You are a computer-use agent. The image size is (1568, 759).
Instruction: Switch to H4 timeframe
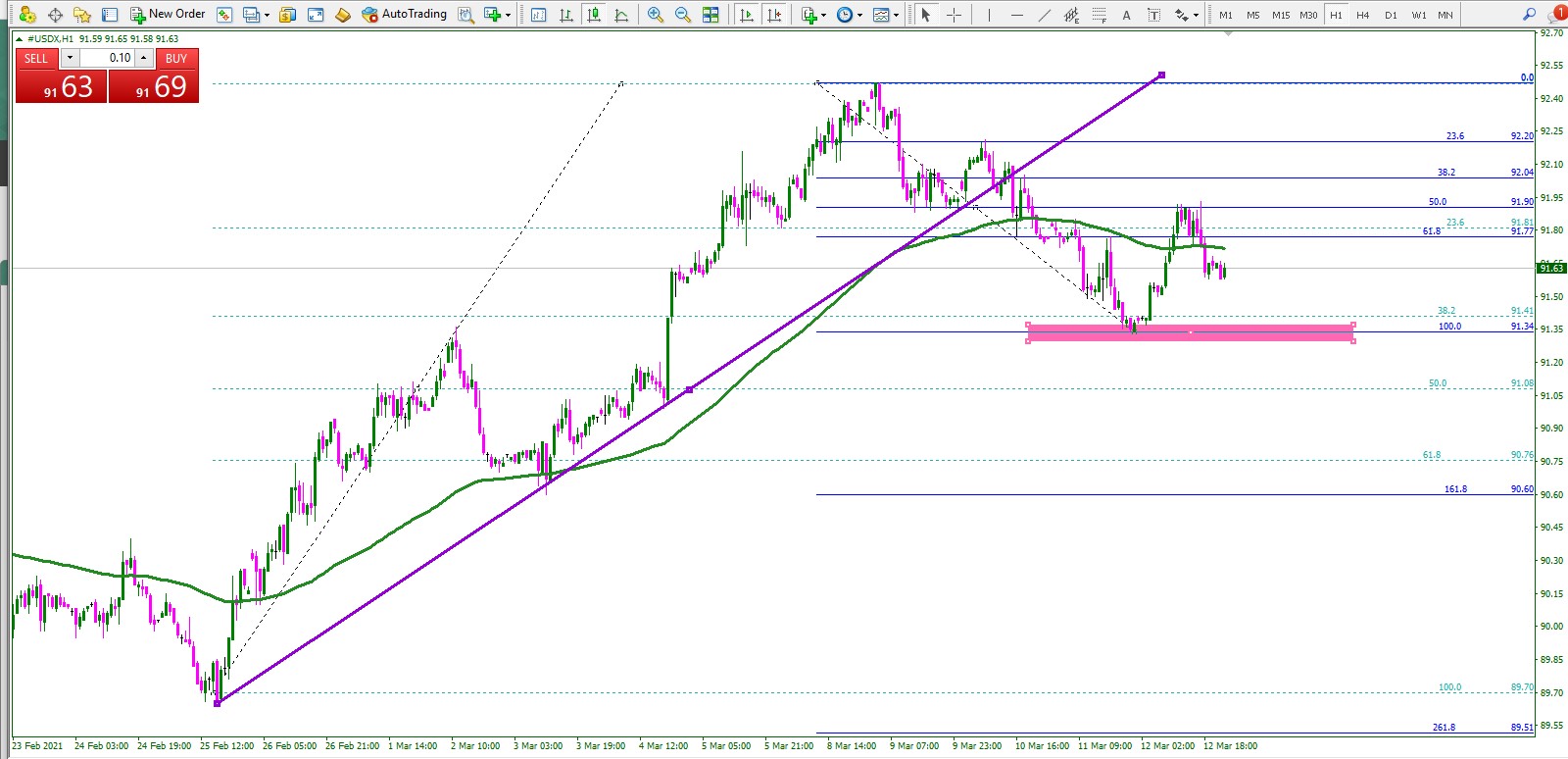(x=1363, y=15)
